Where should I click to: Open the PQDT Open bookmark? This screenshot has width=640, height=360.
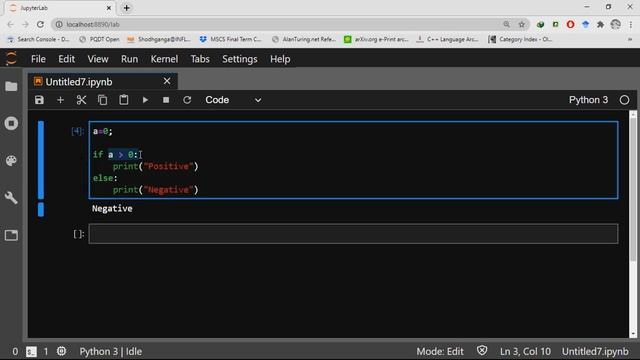[x=99, y=39]
